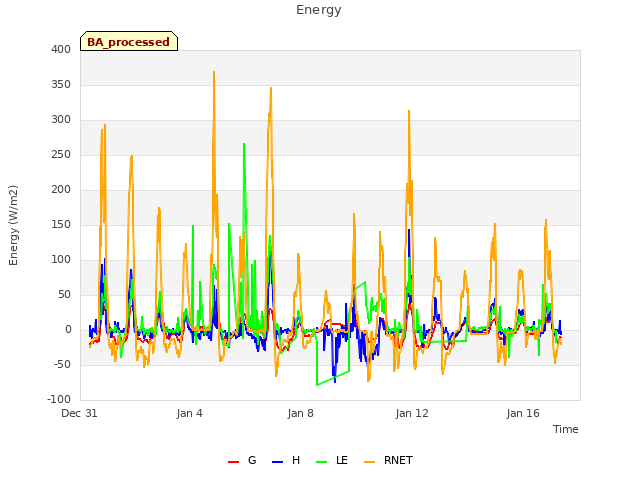
Task: Click the -100 y-axis tick label
Action: pos(59,399)
